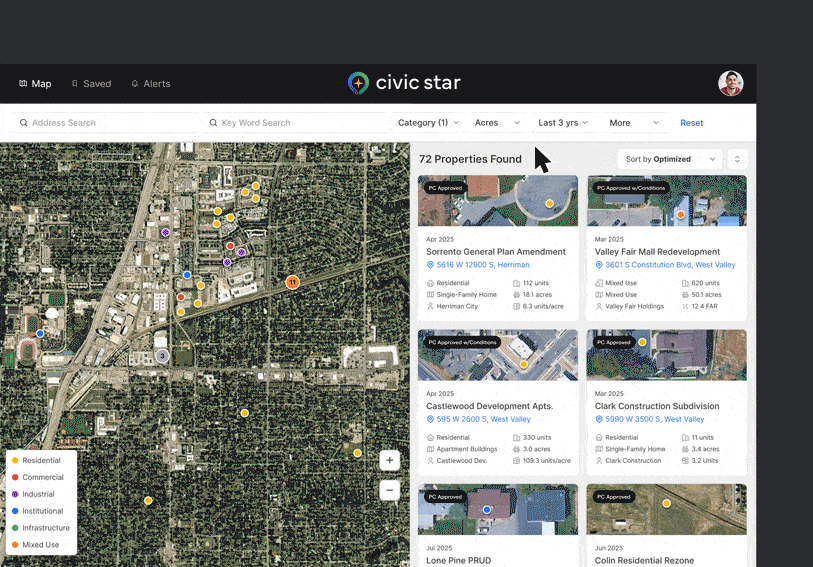Click the location pin icon beside 5616 W 12900 S

coord(430,265)
